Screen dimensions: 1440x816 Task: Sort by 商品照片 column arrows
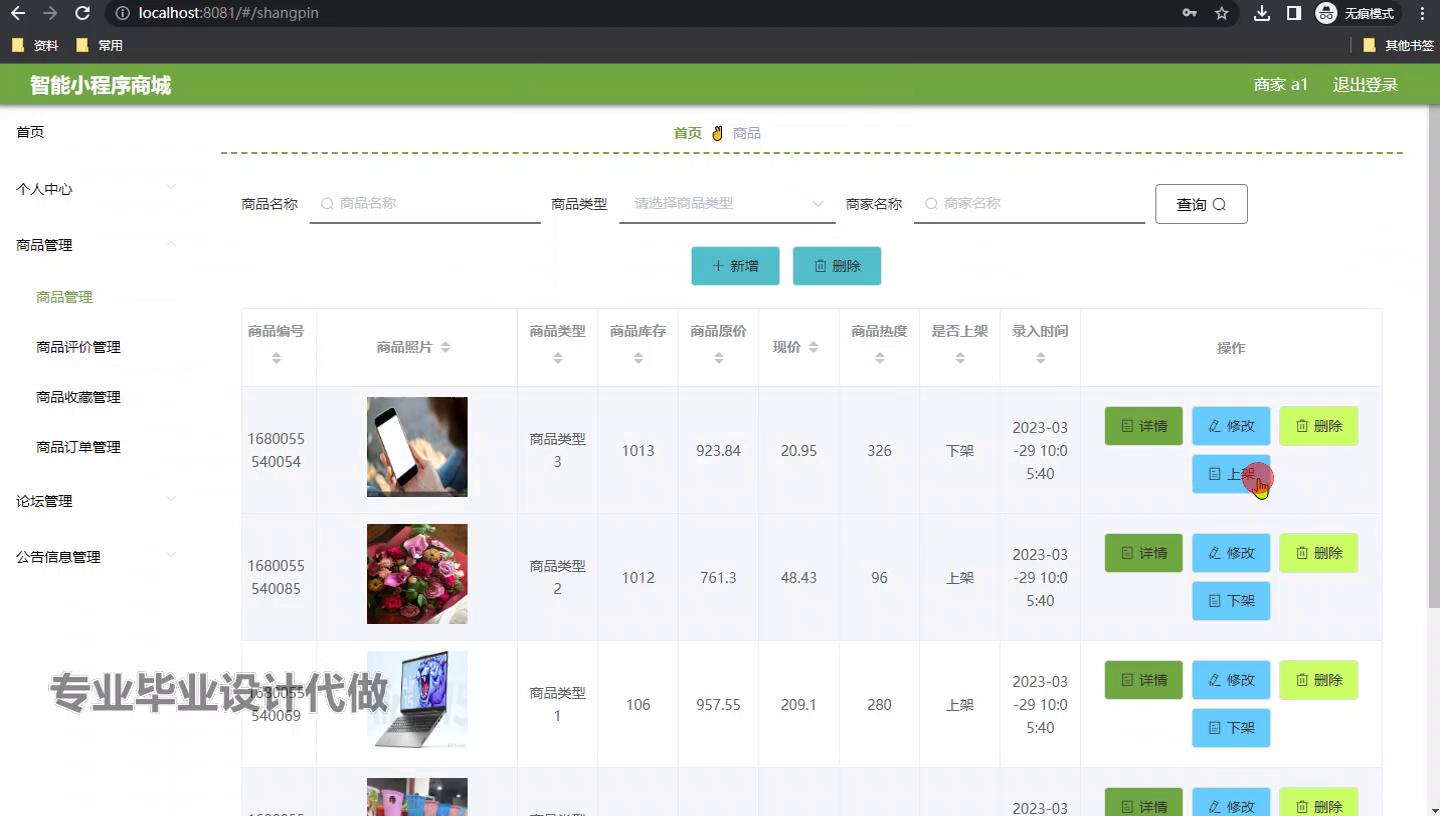pos(445,347)
